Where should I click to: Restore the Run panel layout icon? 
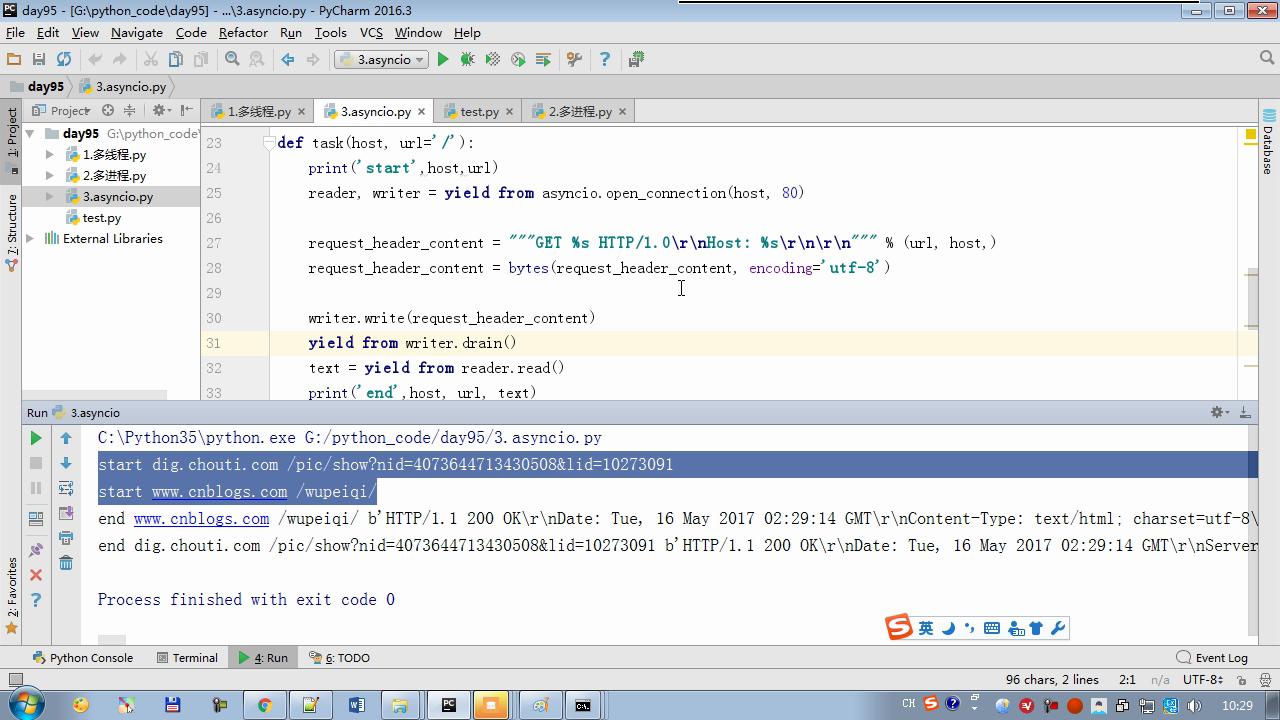[x=36, y=519]
